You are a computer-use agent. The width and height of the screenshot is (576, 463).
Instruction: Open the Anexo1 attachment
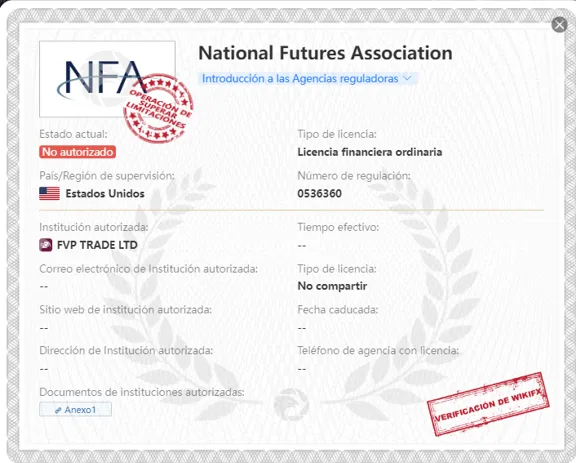point(75,409)
